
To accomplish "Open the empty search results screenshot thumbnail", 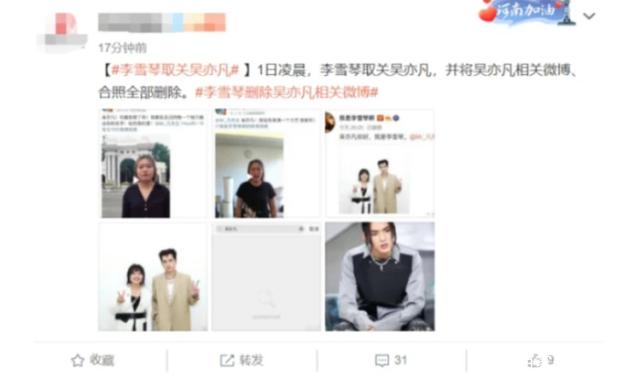I will point(266,277).
